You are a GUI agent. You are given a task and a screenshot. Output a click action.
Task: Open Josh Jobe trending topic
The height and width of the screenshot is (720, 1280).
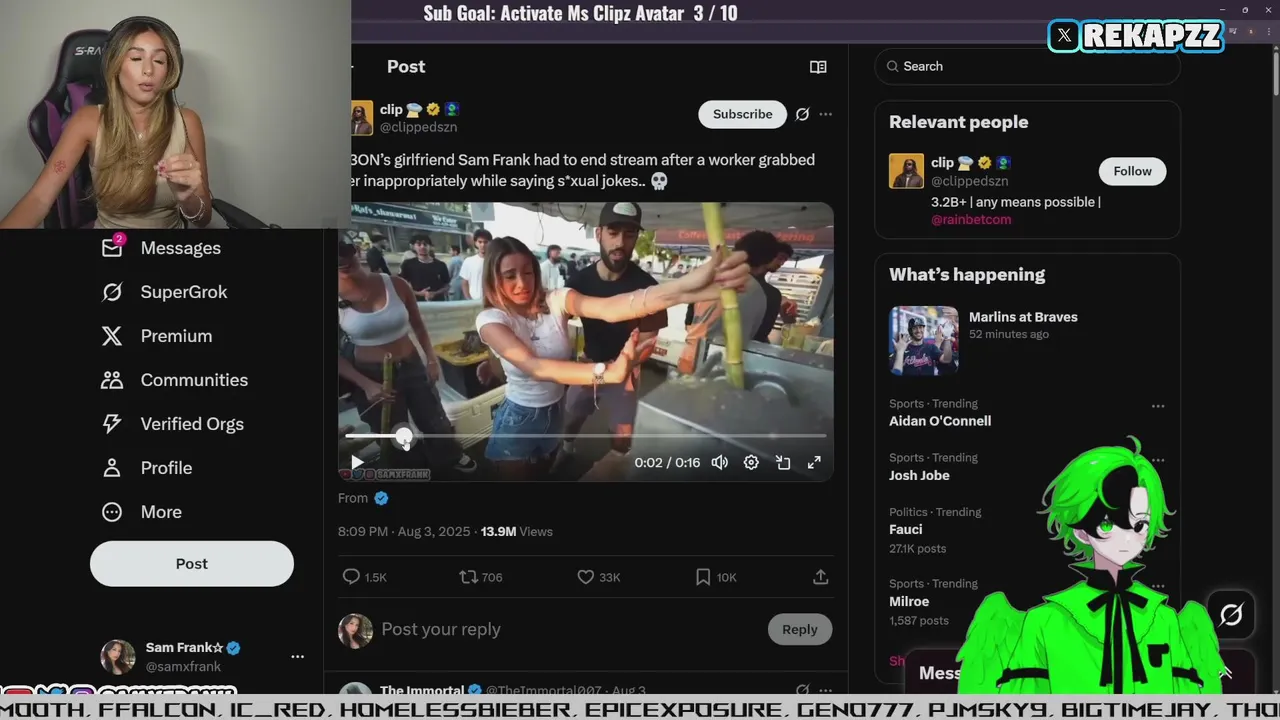point(919,475)
